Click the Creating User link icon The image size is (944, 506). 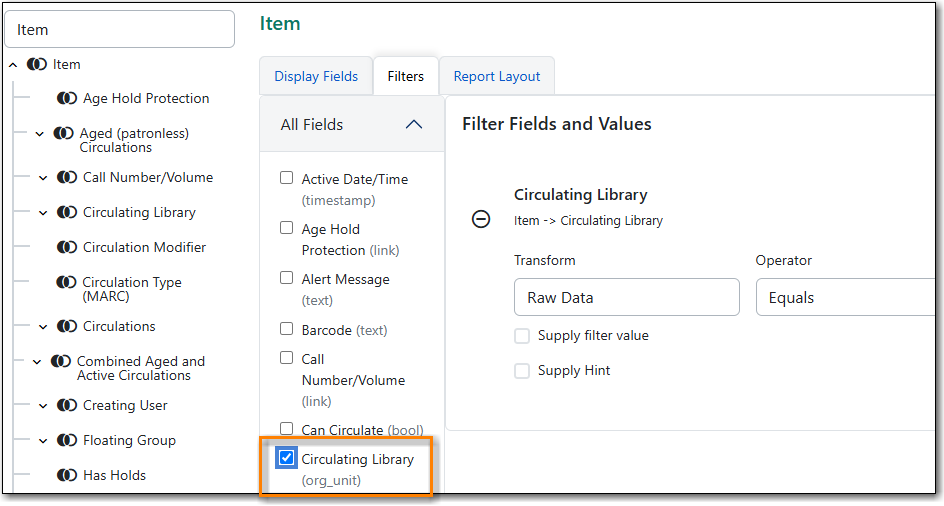coord(67,405)
